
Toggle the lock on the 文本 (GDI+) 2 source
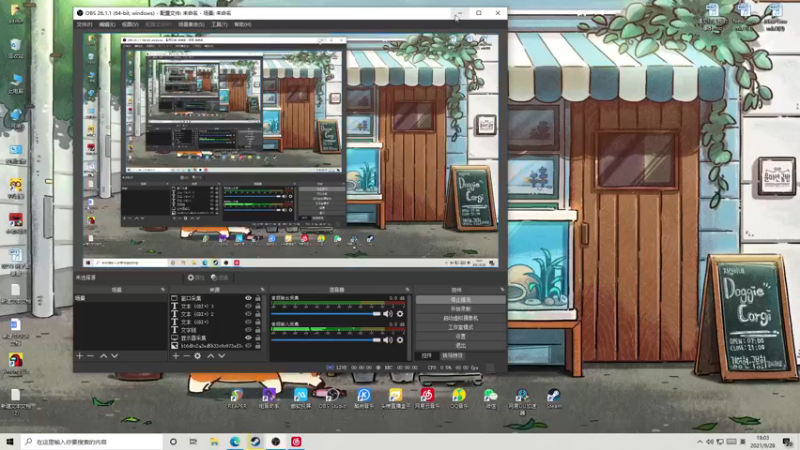click(258, 314)
